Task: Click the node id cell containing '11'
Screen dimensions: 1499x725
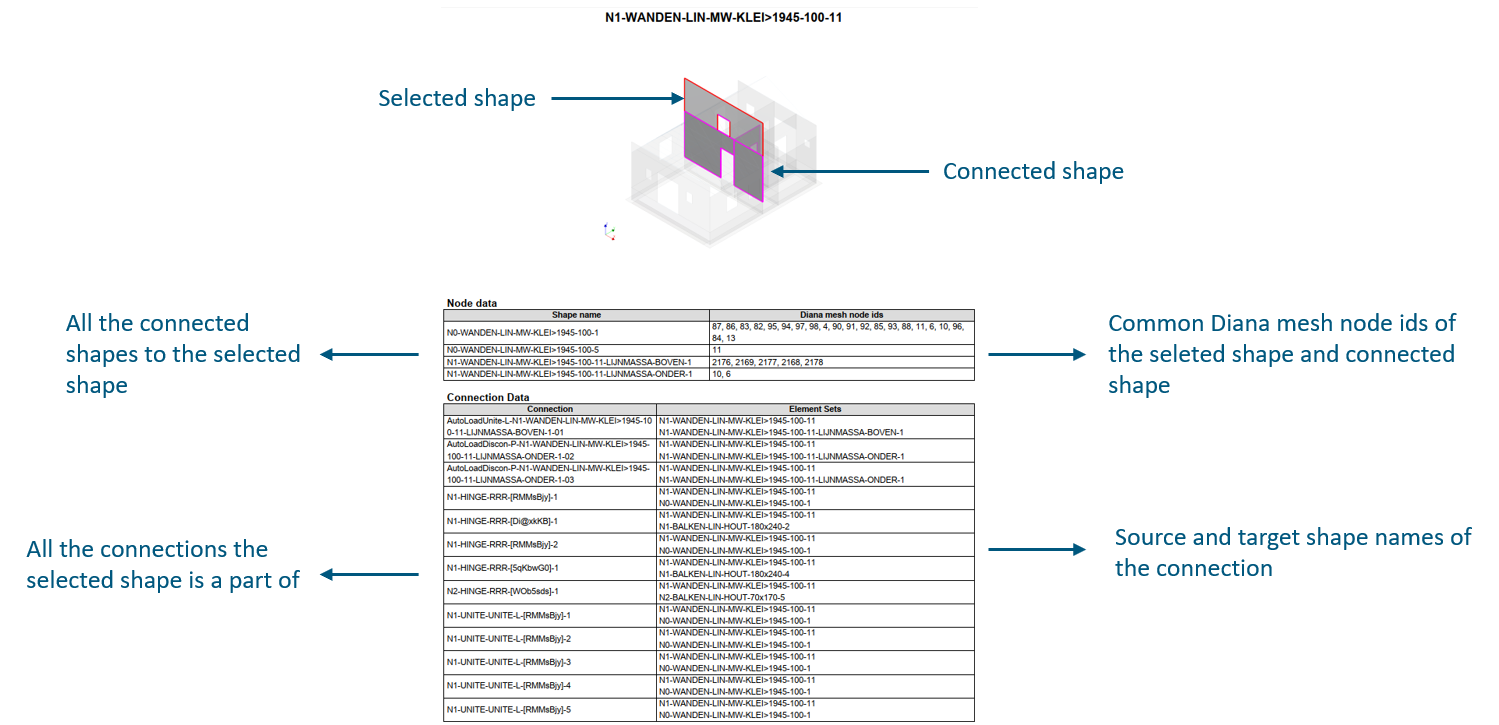Action: (841, 350)
